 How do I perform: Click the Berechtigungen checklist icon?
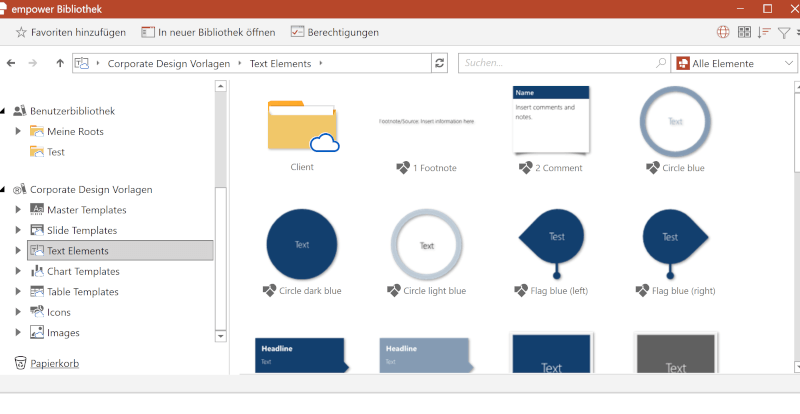(x=297, y=32)
